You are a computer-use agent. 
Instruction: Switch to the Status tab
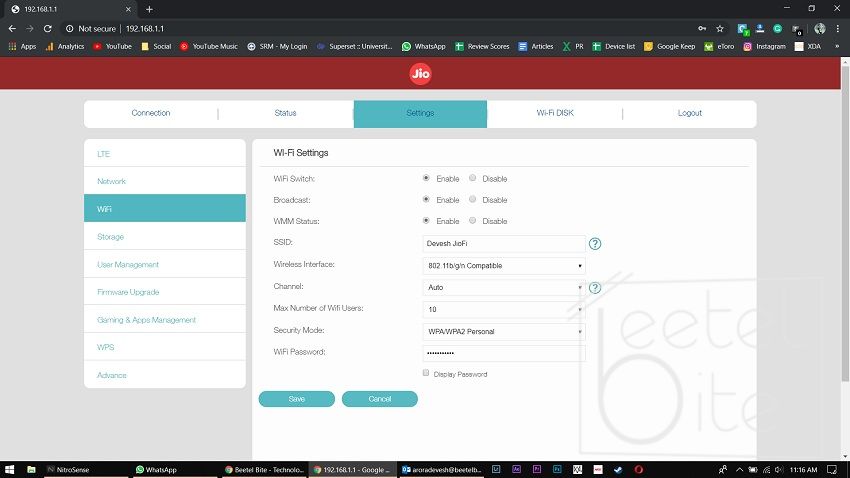point(285,113)
